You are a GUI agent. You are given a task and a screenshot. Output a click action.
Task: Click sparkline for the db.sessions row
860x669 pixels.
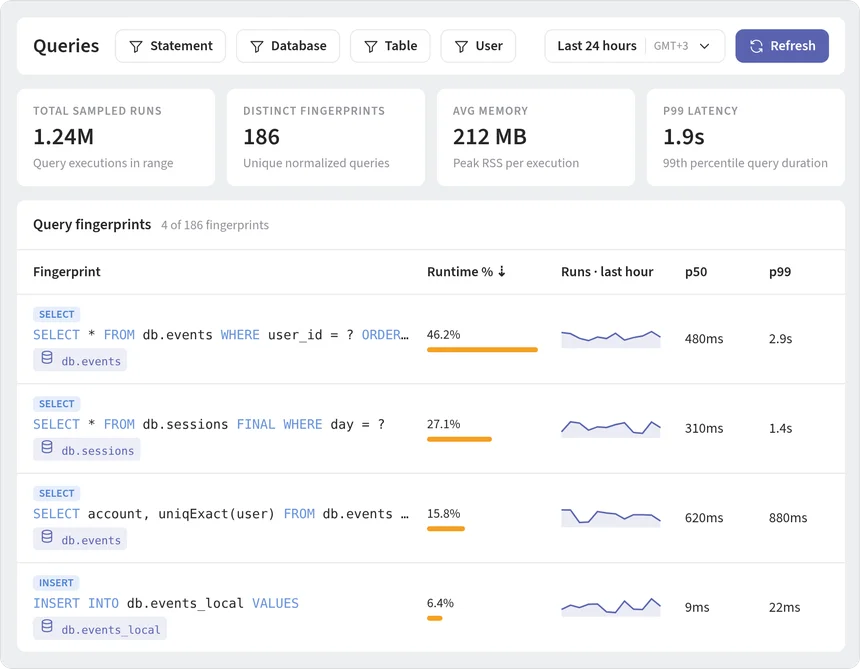610,428
